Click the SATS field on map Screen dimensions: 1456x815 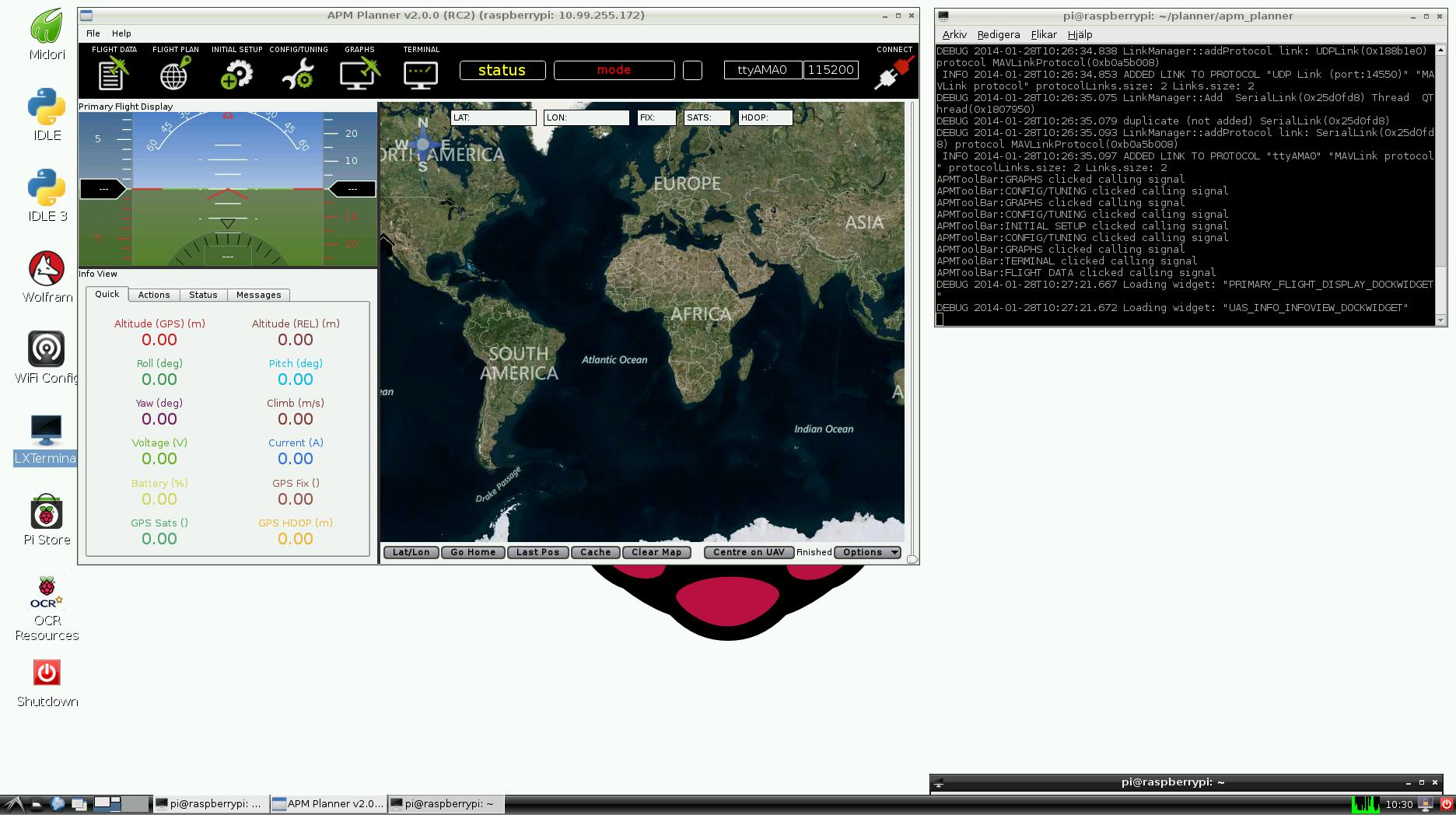(707, 117)
